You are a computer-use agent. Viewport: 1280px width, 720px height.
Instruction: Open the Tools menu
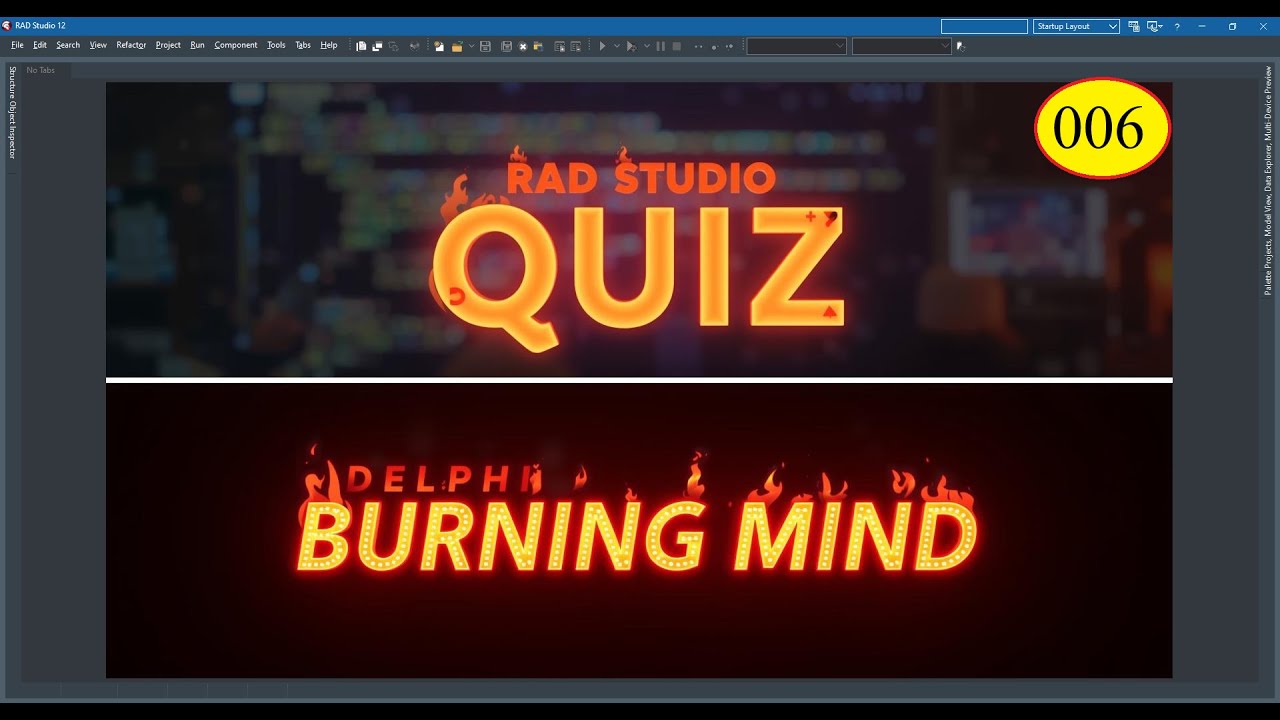(276, 45)
